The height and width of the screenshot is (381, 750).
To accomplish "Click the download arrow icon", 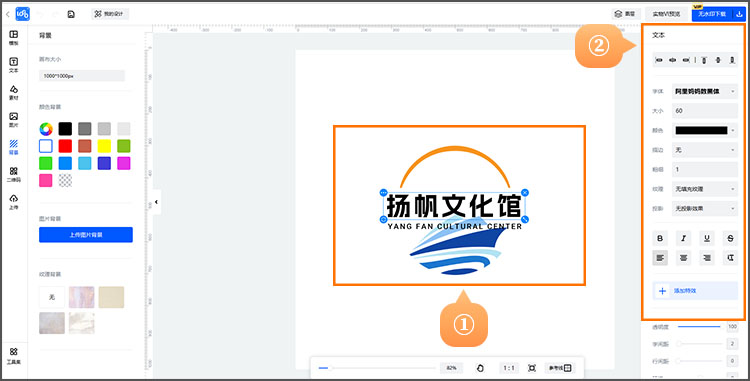I will 739,14.
